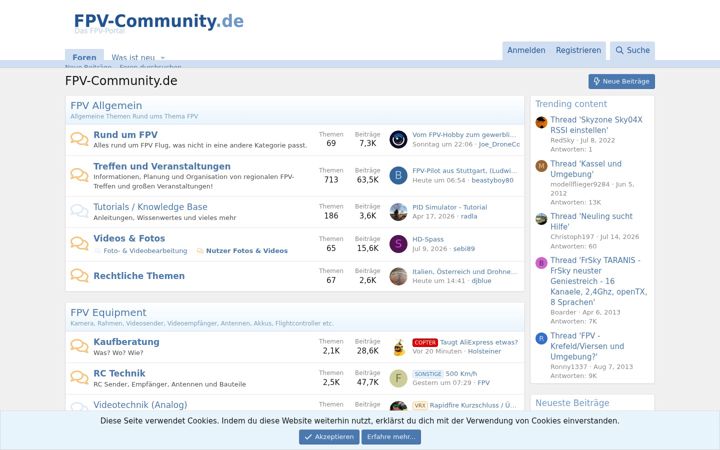The height and width of the screenshot is (450, 720).
Task: Click the Rechtliche Themen forum icon
Action: pyautogui.click(x=79, y=276)
